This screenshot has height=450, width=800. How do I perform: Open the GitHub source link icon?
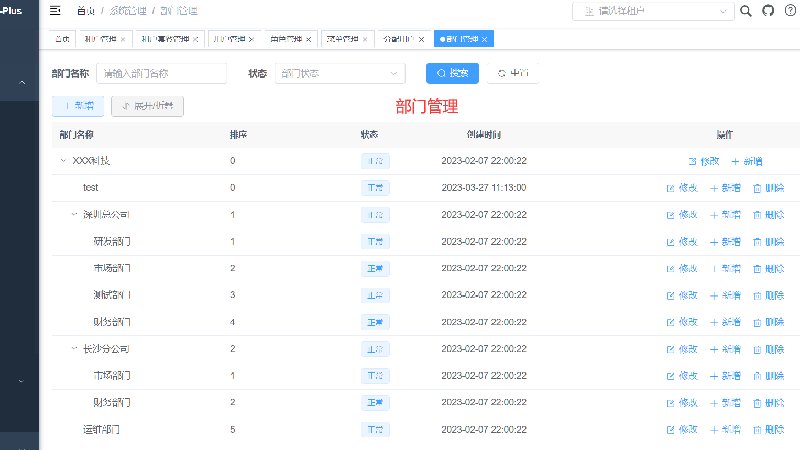(x=768, y=11)
